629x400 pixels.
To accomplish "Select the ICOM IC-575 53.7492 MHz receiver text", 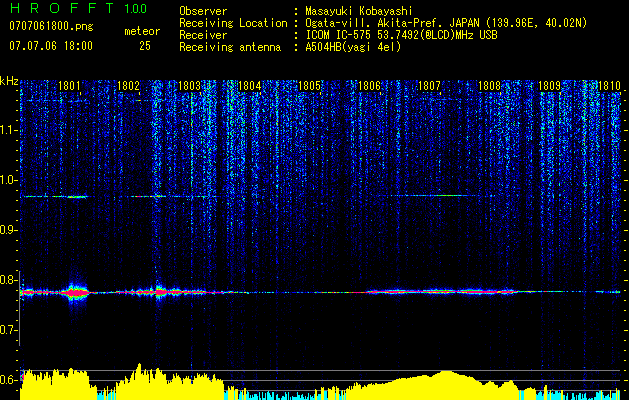I will (401, 35).
